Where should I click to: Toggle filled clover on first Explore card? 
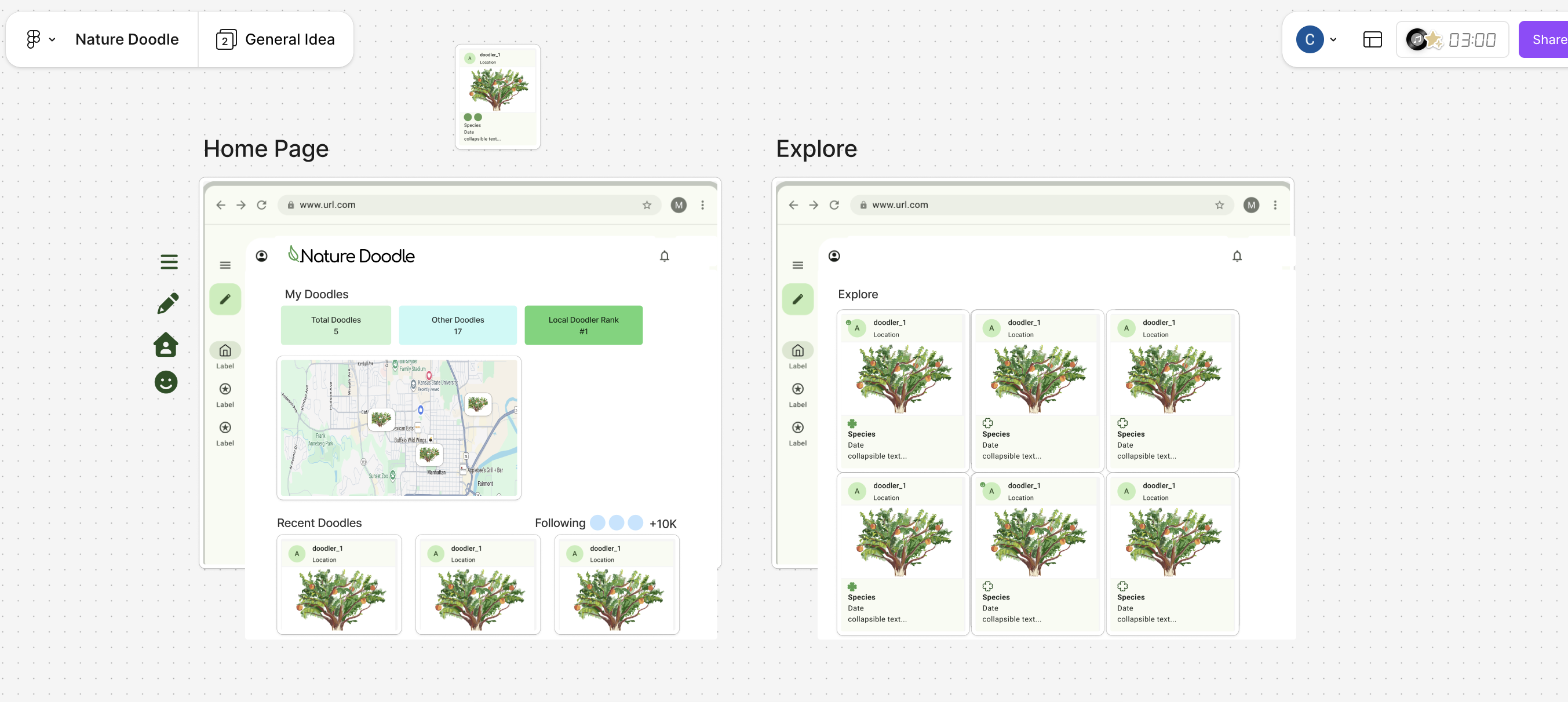852,423
